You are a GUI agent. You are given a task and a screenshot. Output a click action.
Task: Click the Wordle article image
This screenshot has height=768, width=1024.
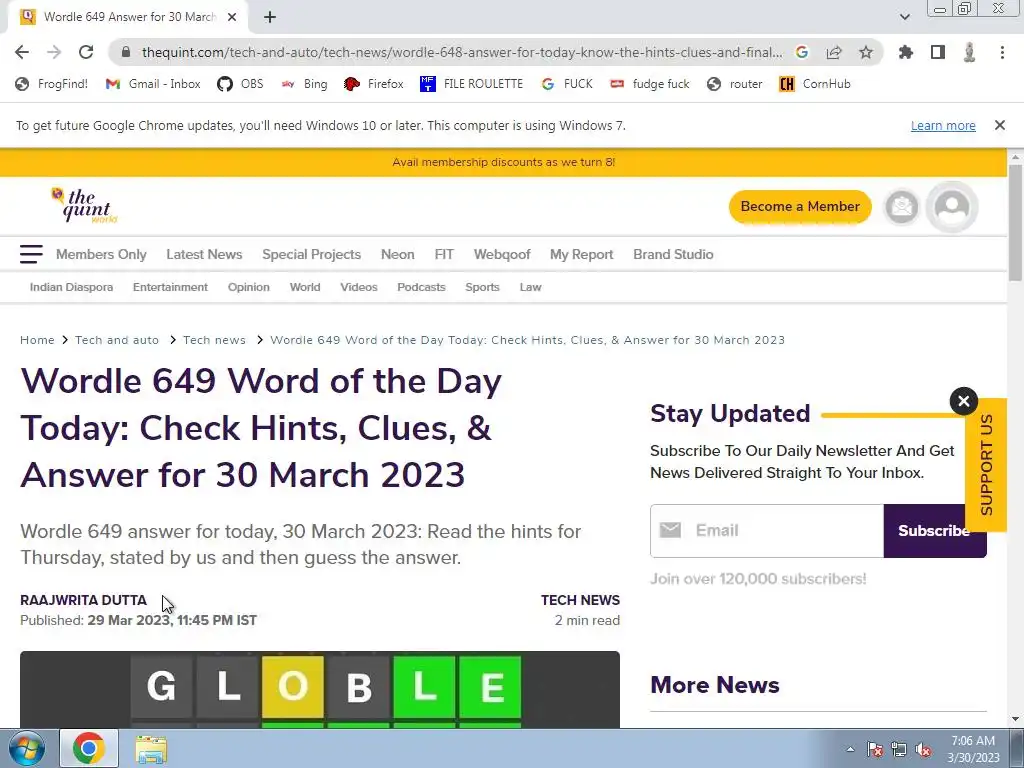tap(319, 689)
